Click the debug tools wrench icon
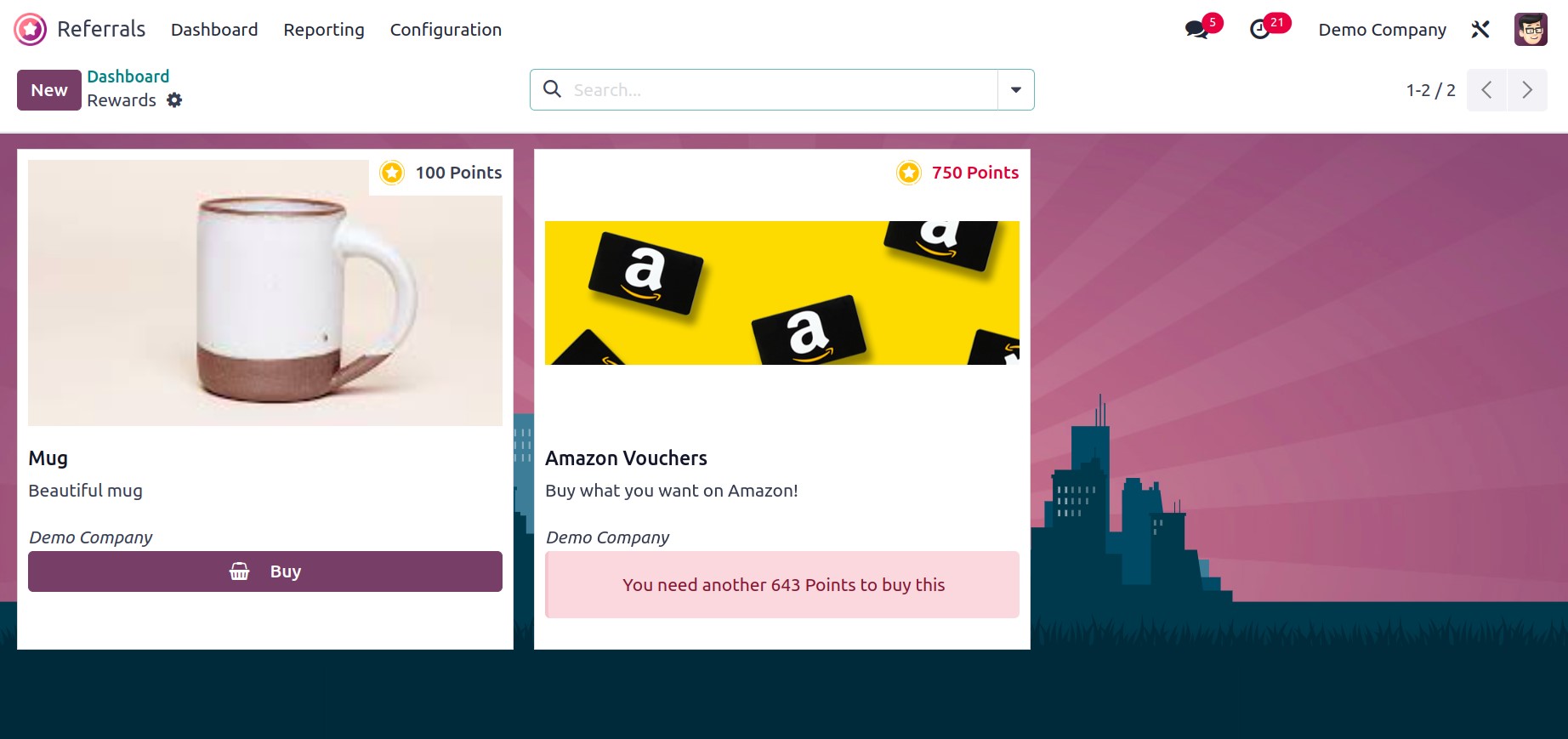 click(x=1480, y=30)
